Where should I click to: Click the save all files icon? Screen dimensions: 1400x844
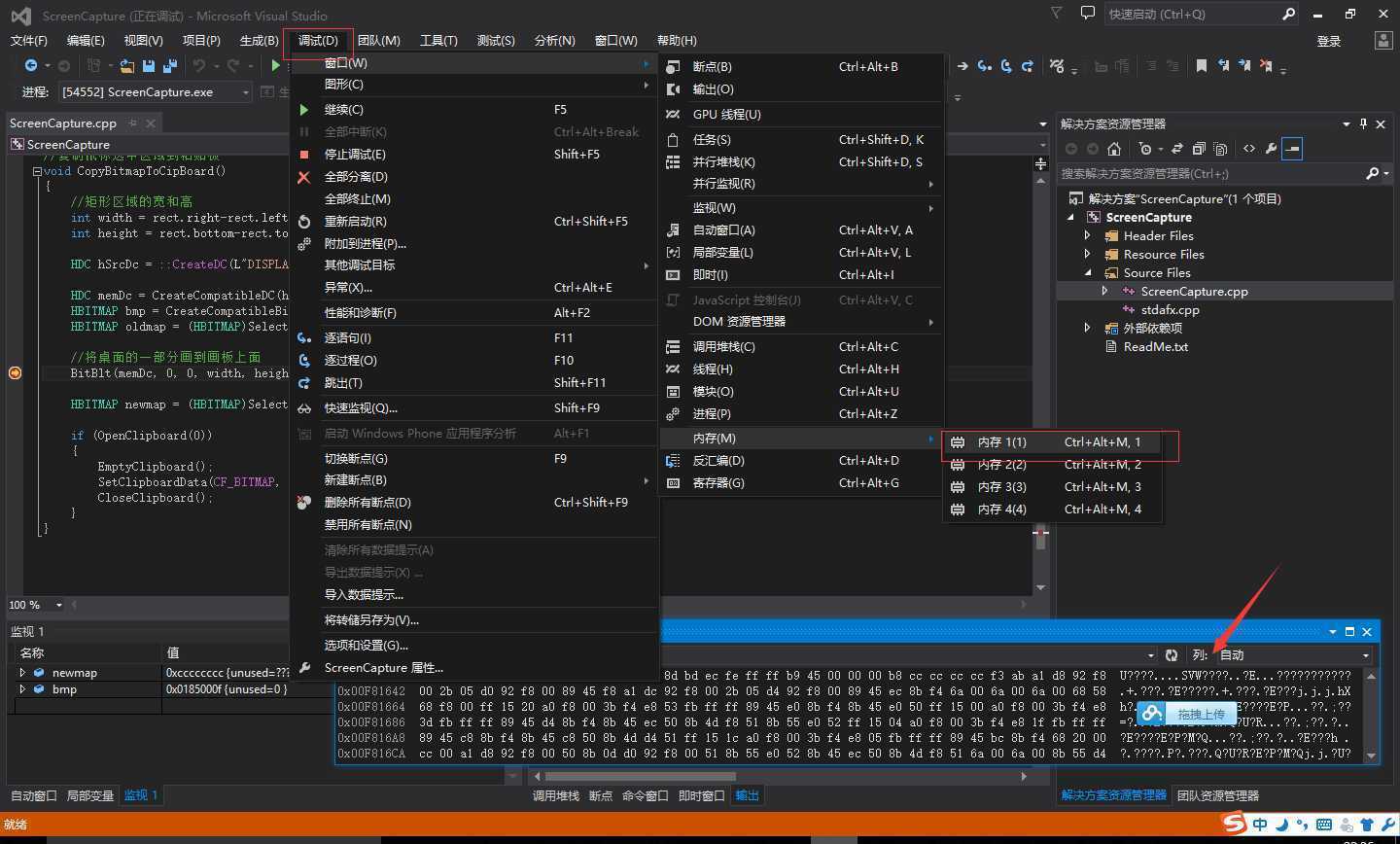(170, 65)
